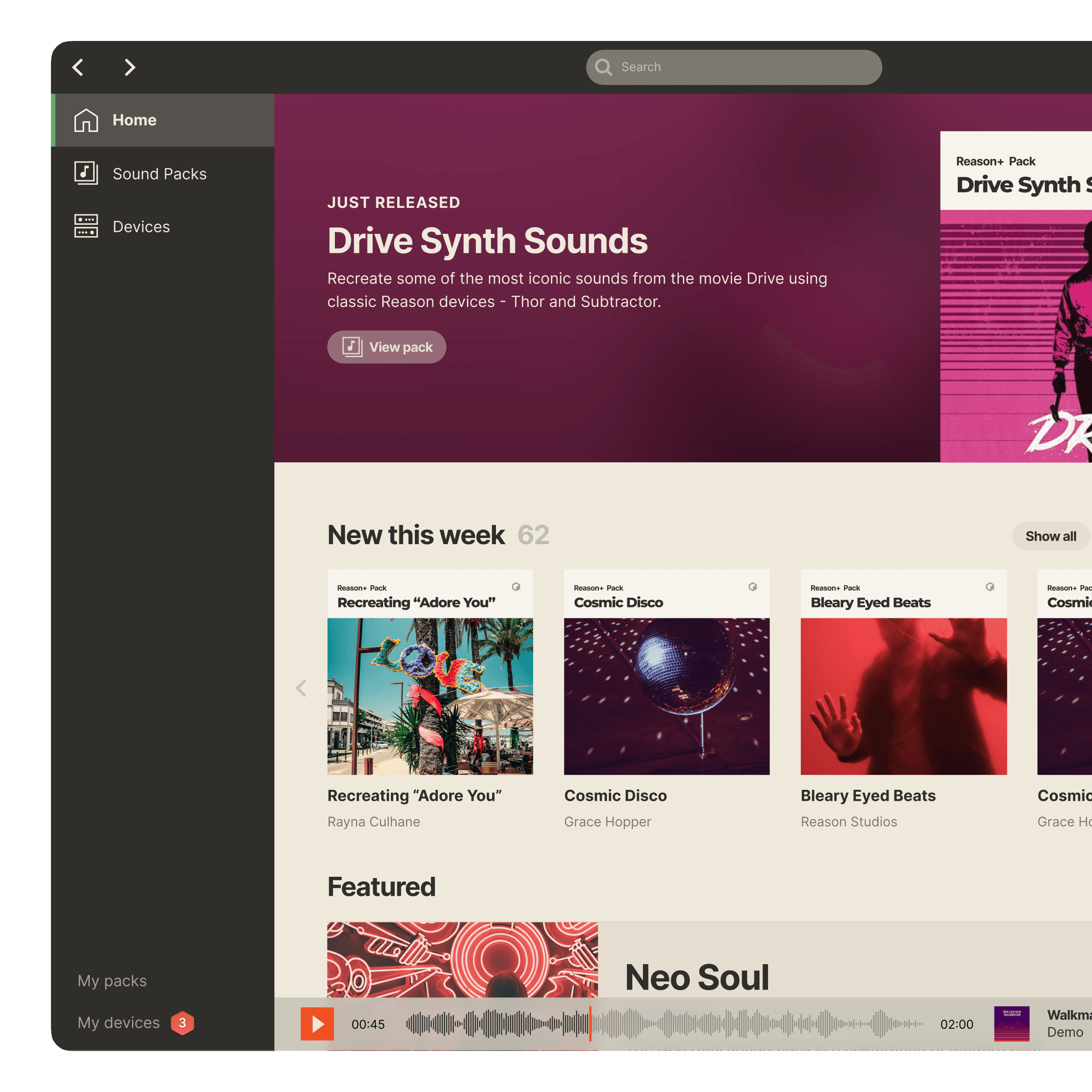The width and height of the screenshot is (1092, 1092).
Task: Type in the Search field
Action: [x=746, y=67]
